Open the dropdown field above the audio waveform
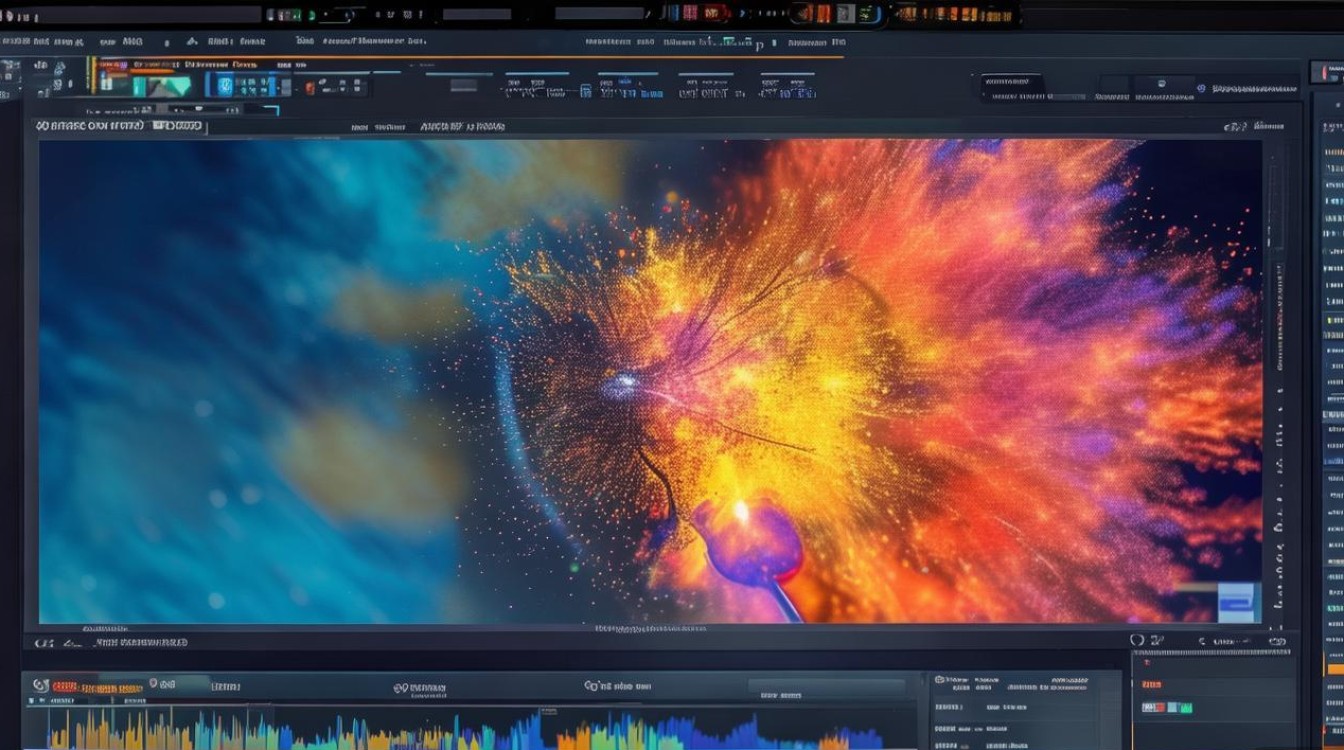1344x750 pixels. (826, 686)
